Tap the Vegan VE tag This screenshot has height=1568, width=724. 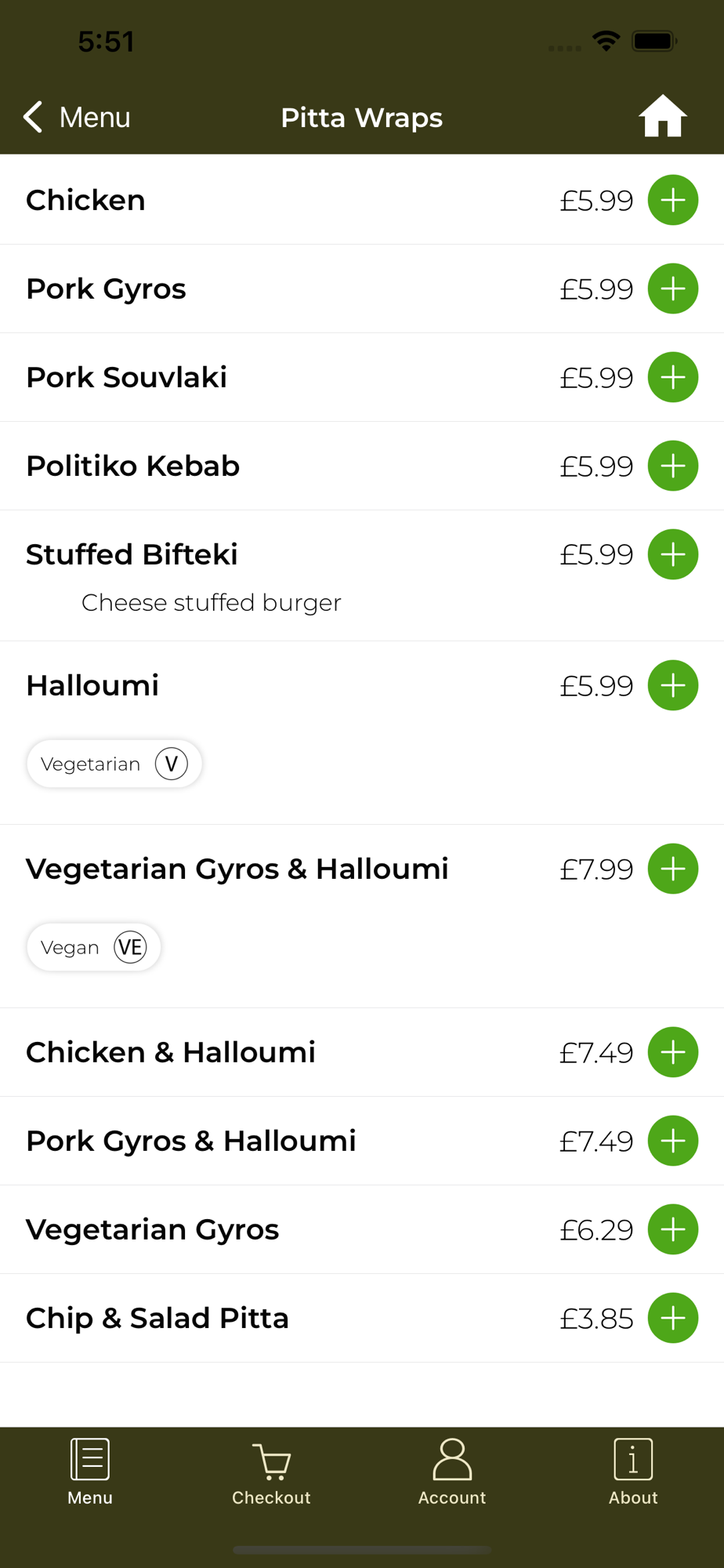93,947
